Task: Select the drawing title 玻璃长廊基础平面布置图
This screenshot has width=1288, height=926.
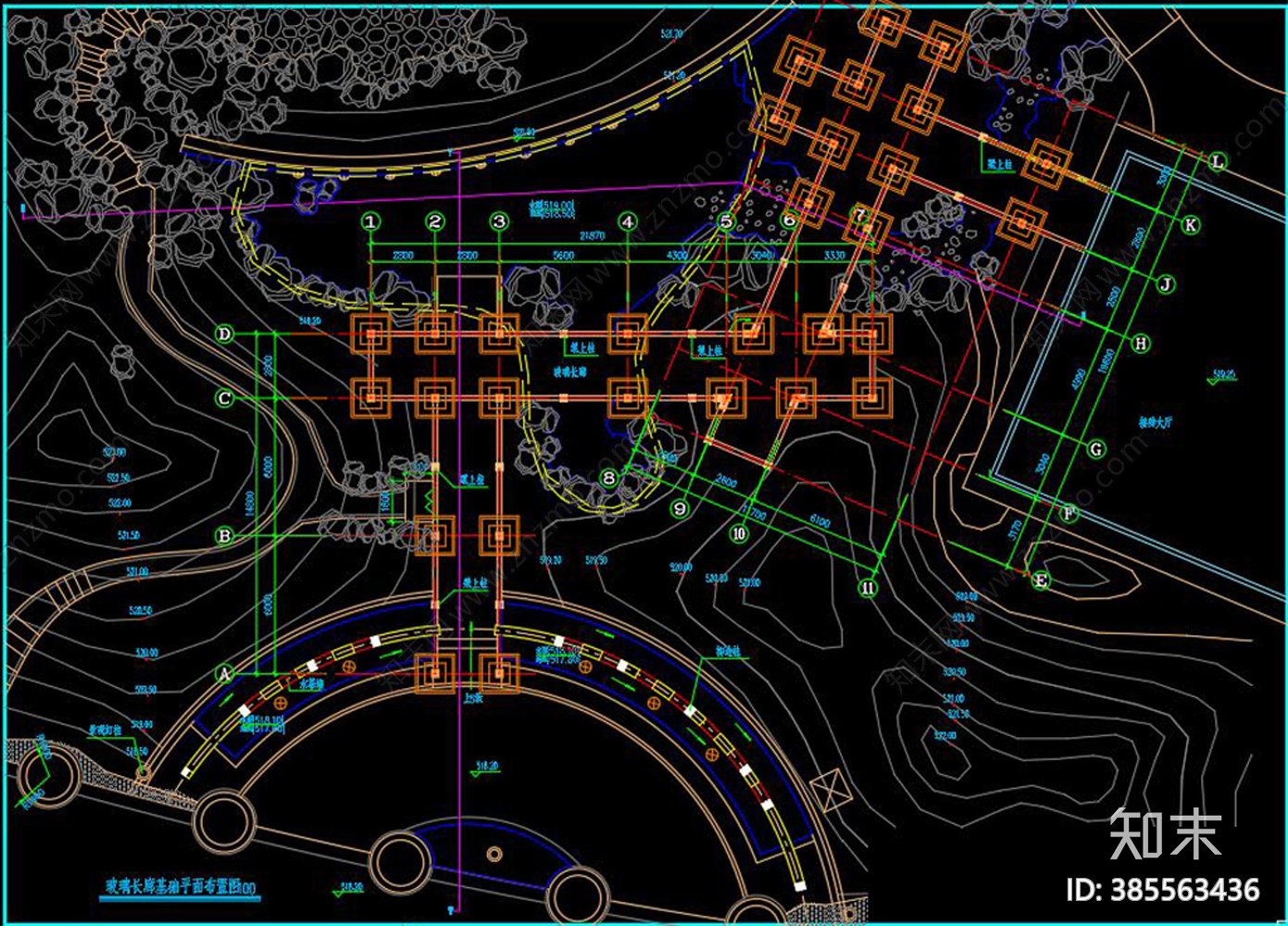Action: coord(181,886)
